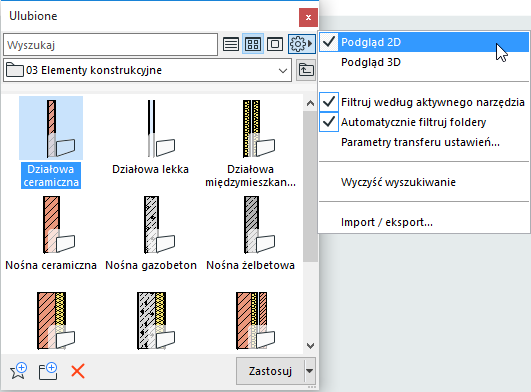Click Wyczyść wyszukiwanie menu entry
This screenshot has width=531, height=392.
[x=424, y=182]
